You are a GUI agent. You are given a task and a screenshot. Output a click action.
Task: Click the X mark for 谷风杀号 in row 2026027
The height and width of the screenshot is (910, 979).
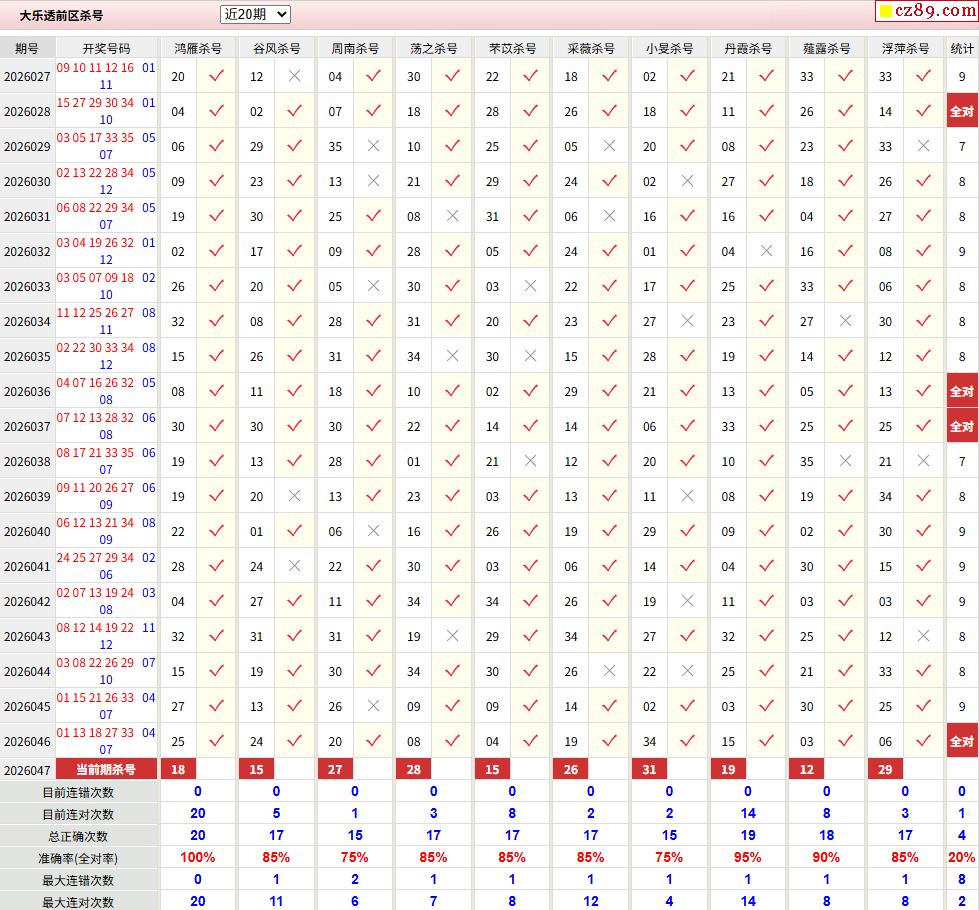tap(294, 76)
